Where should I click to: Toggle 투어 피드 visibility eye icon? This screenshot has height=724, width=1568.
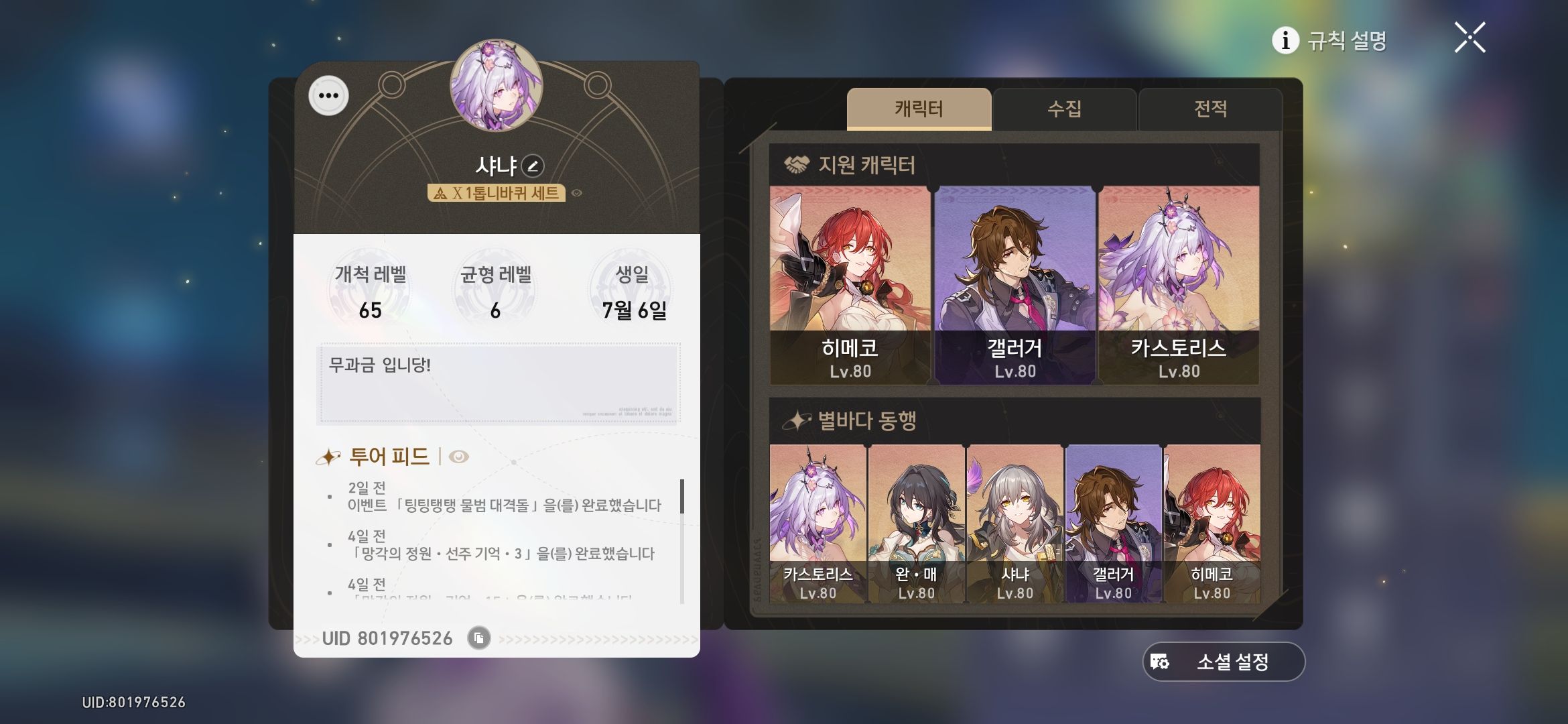(459, 457)
